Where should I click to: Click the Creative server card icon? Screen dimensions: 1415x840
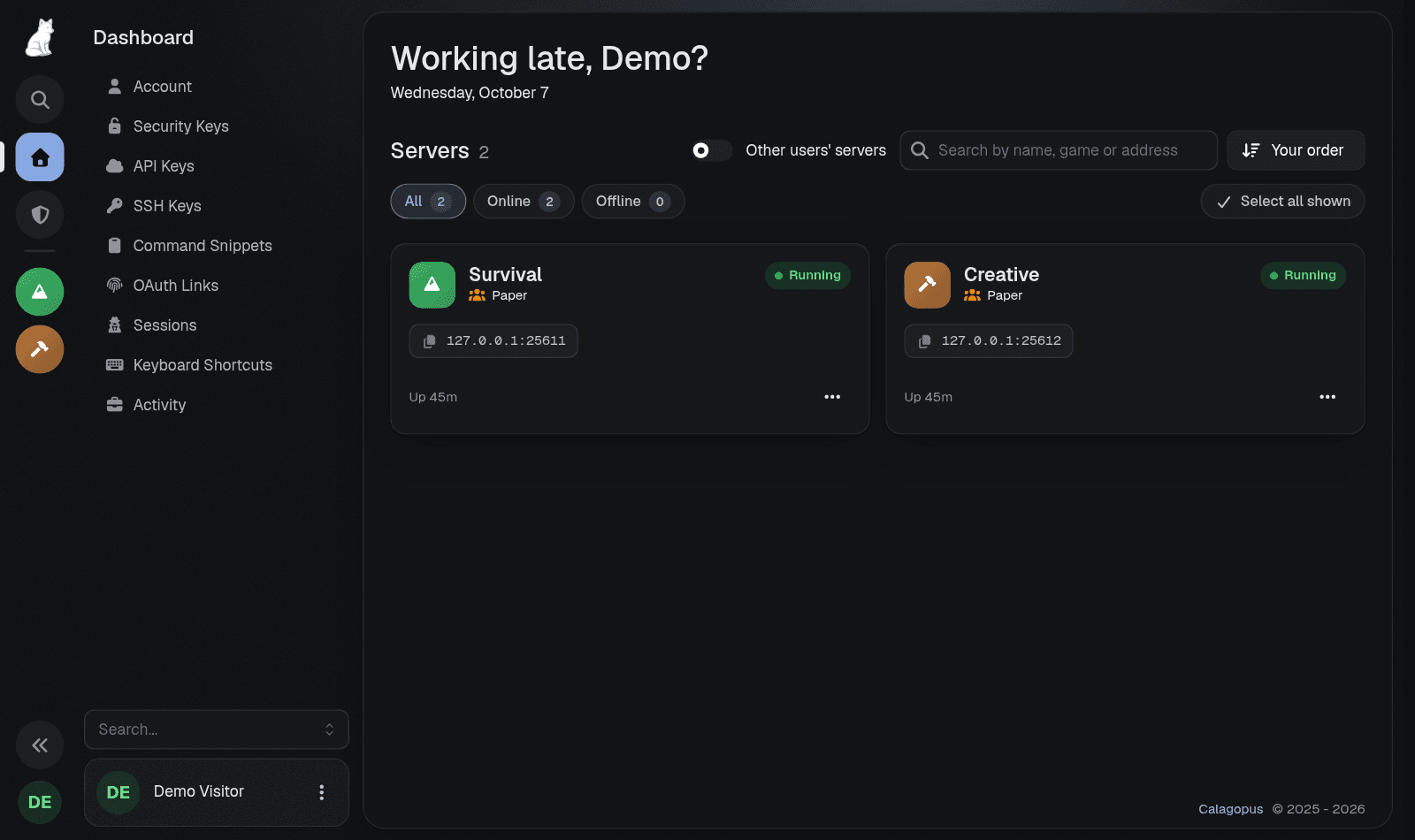click(928, 285)
